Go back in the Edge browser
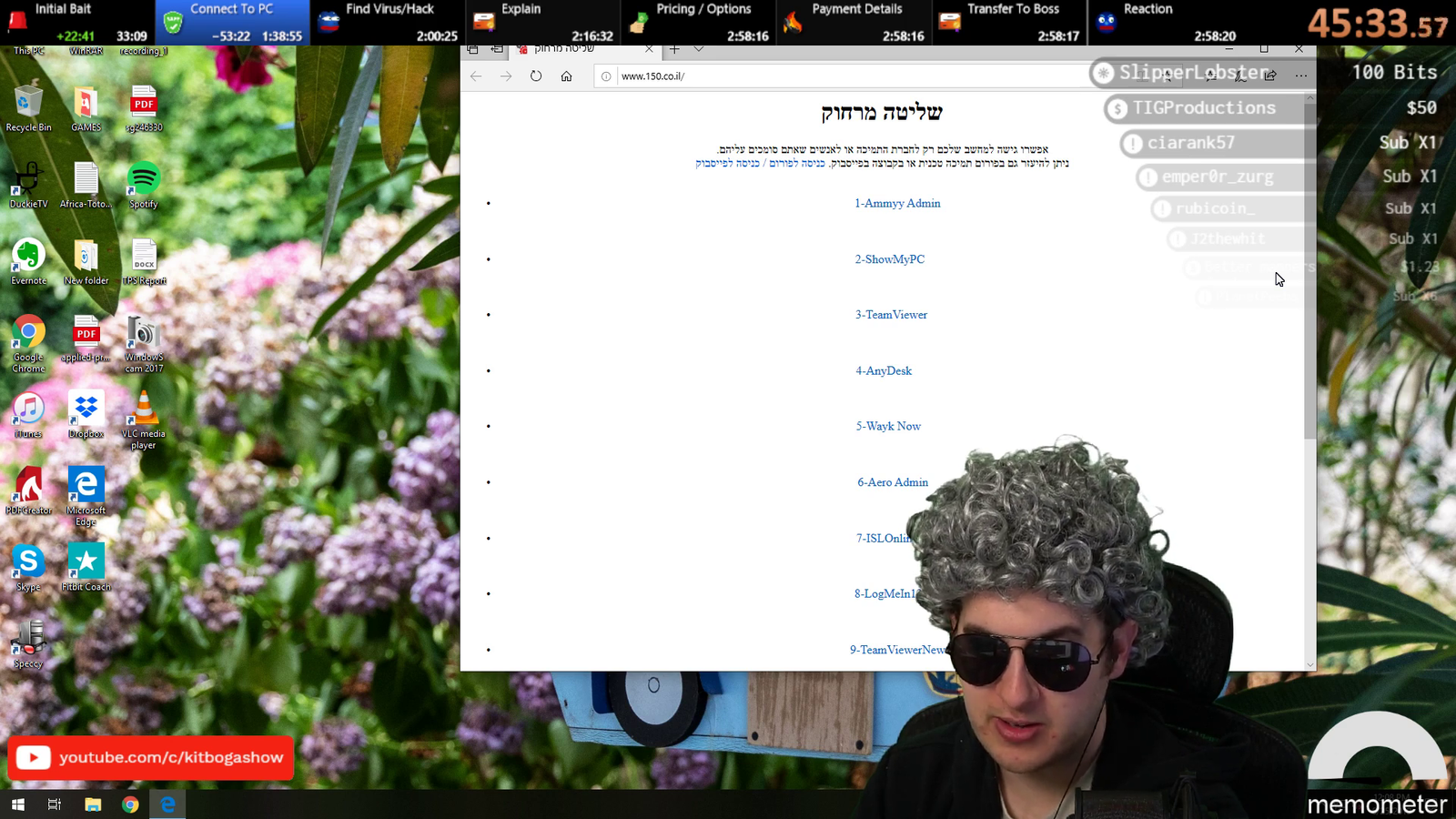 click(x=476, y=76)
